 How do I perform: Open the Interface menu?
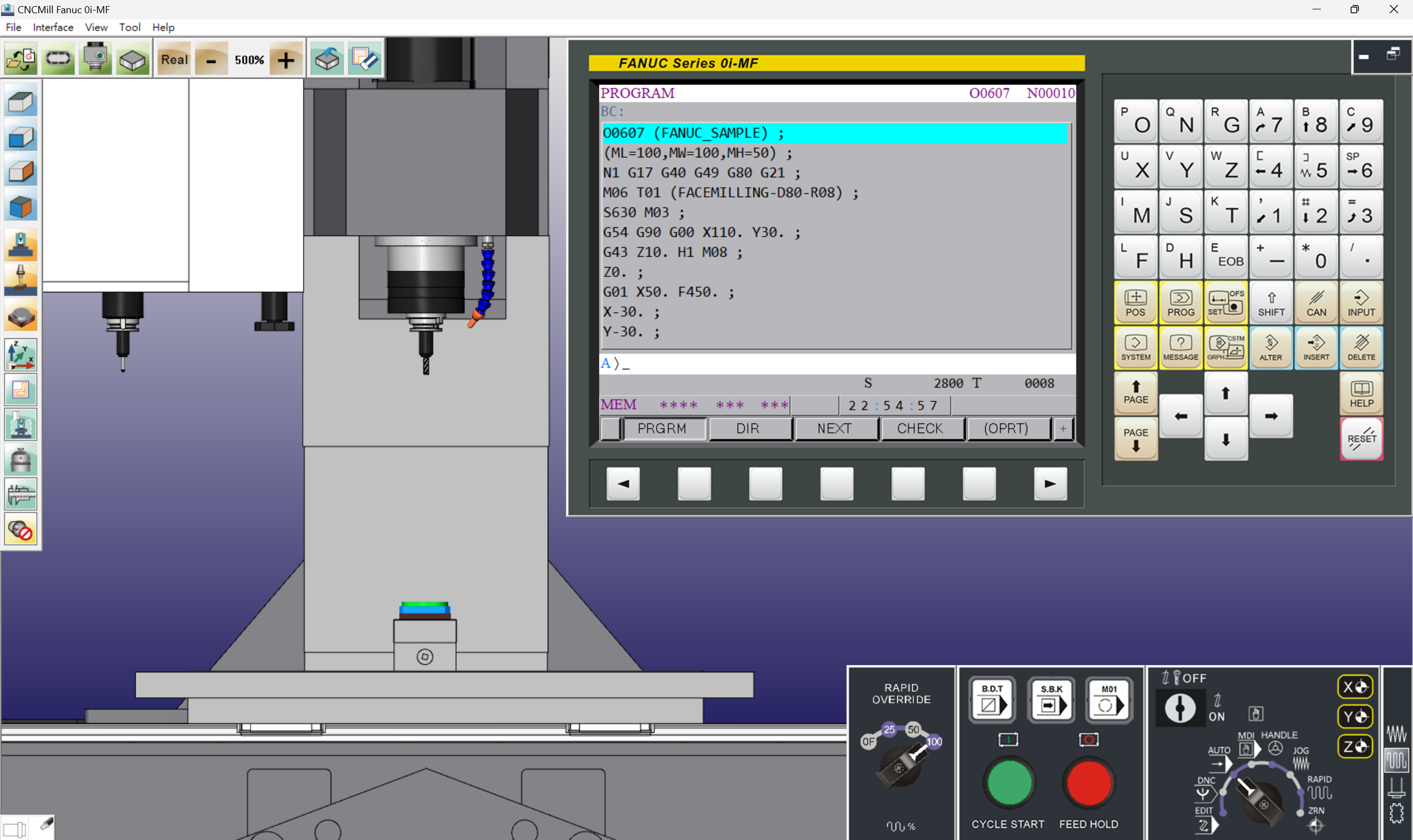click(53, 27)
